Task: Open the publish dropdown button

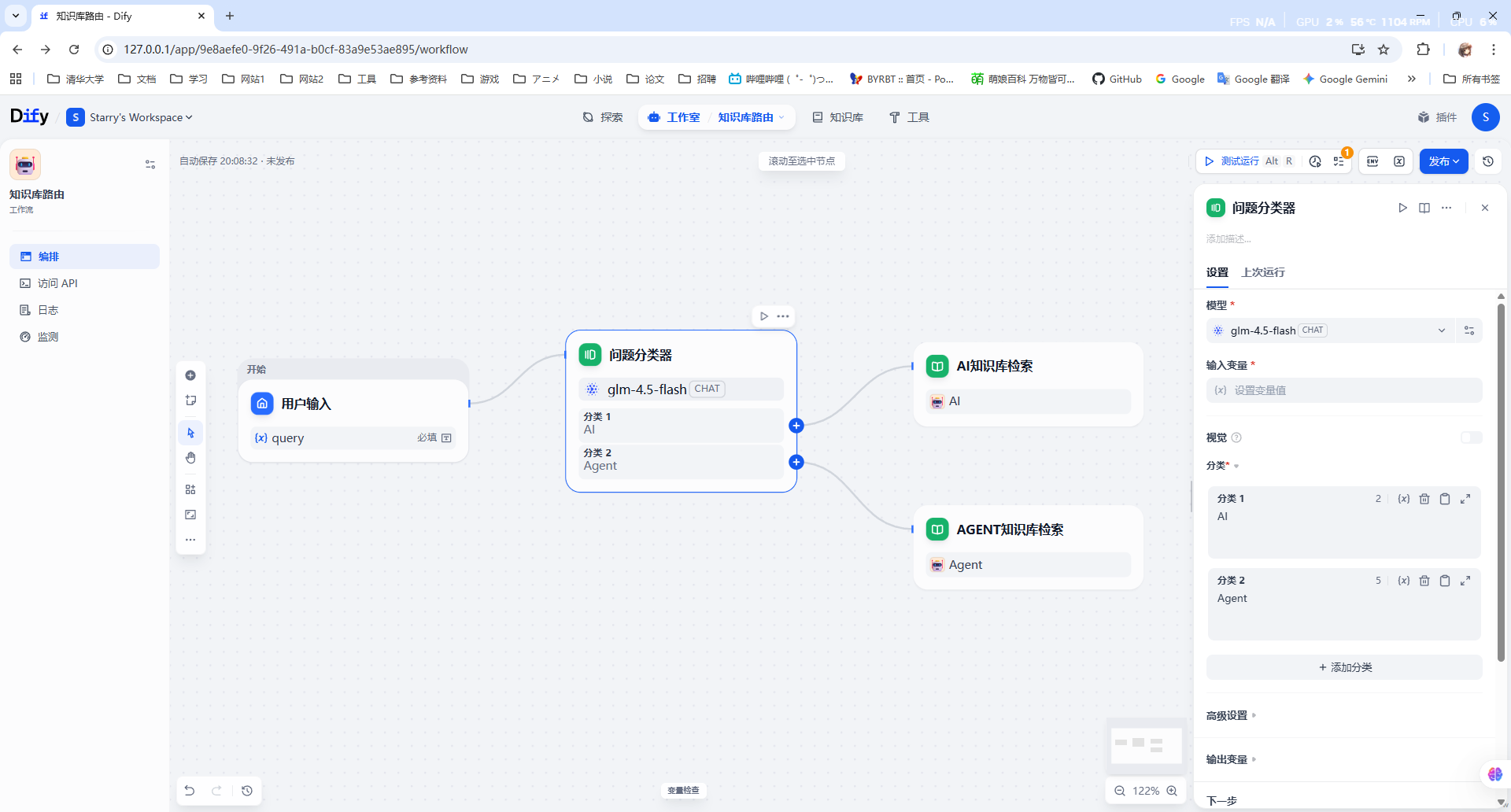Action: point(1443,161)
